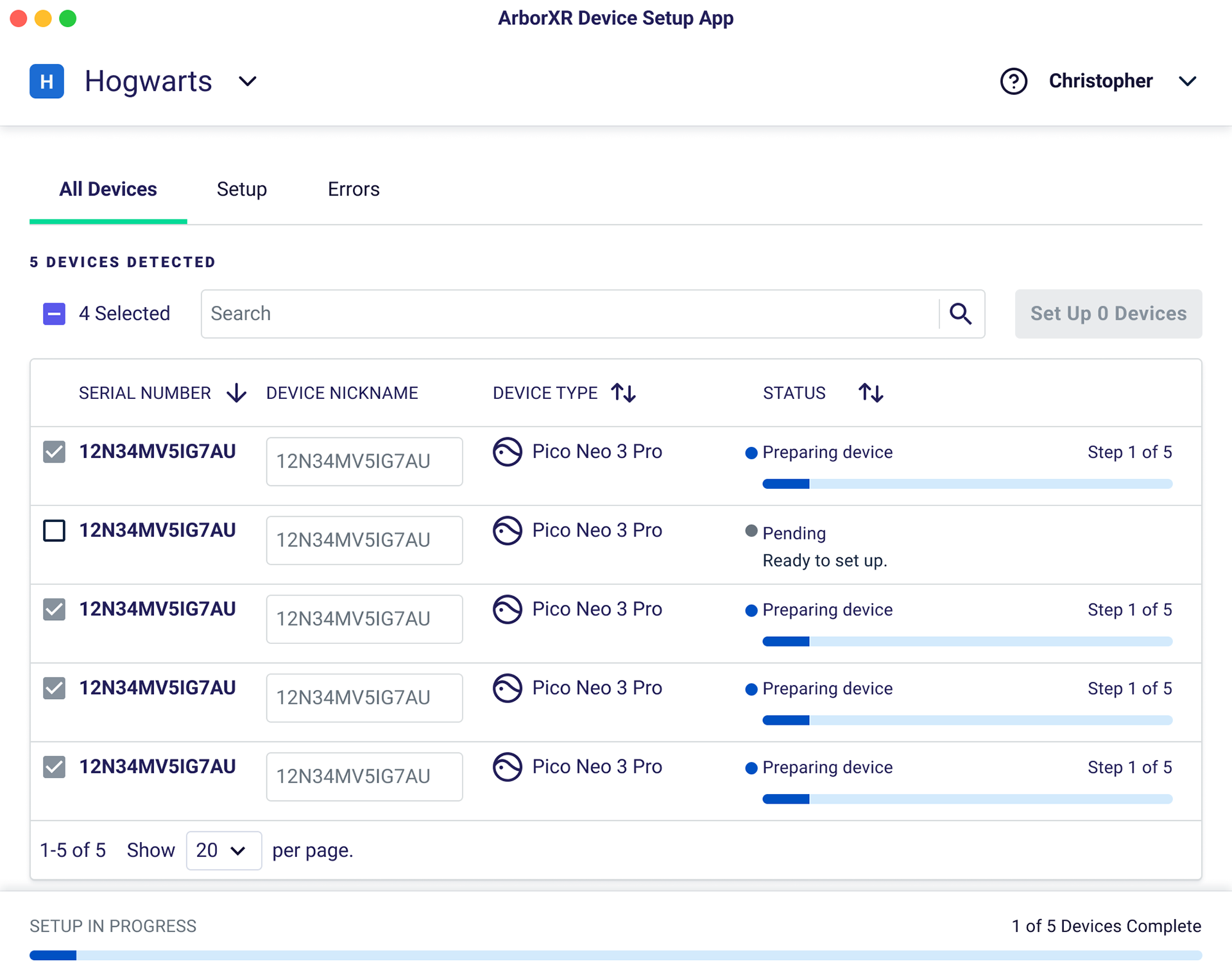Sort using the Status column arrows icon
Screen dimensions: 1232x980
(x=871, y=393)
